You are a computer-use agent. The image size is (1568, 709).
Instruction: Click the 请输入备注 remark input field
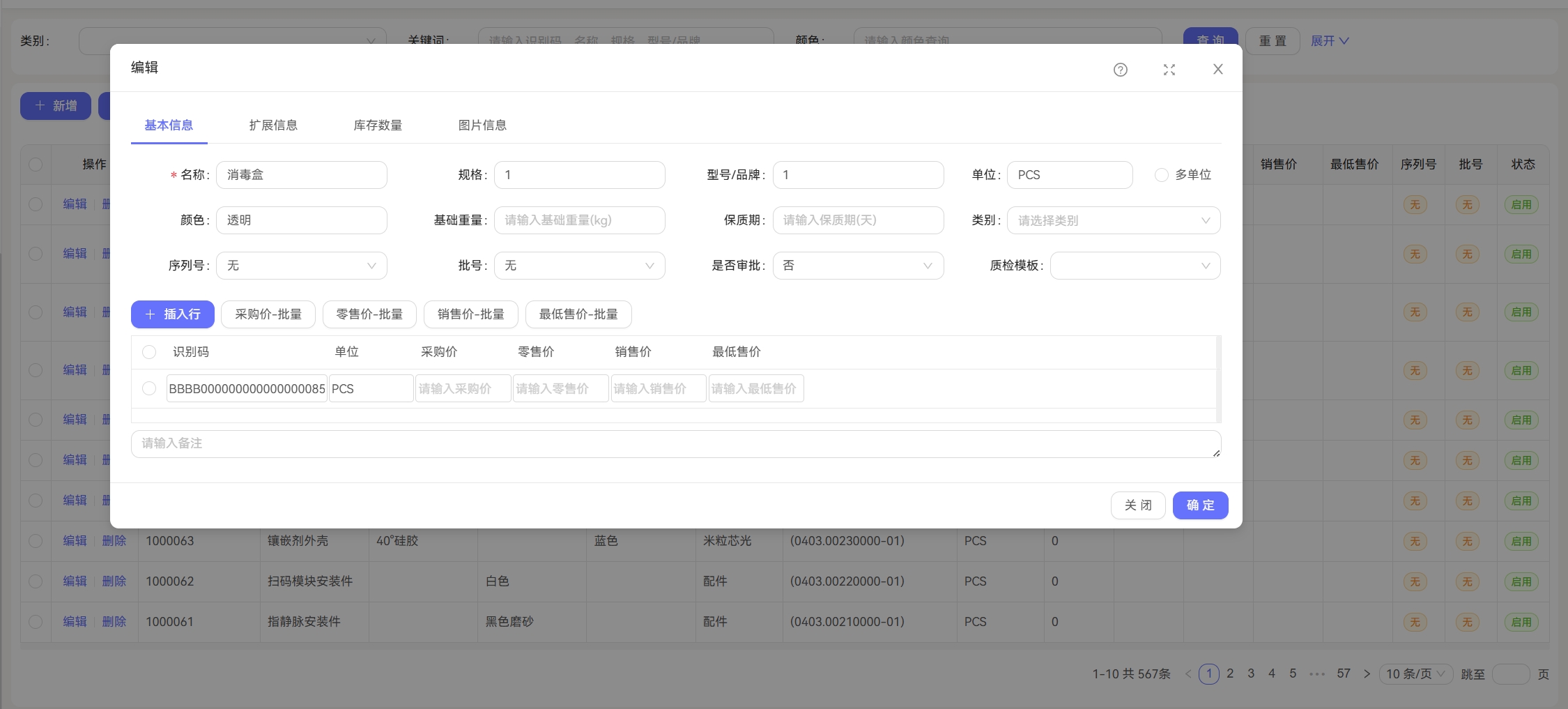[x=488, y=443]
